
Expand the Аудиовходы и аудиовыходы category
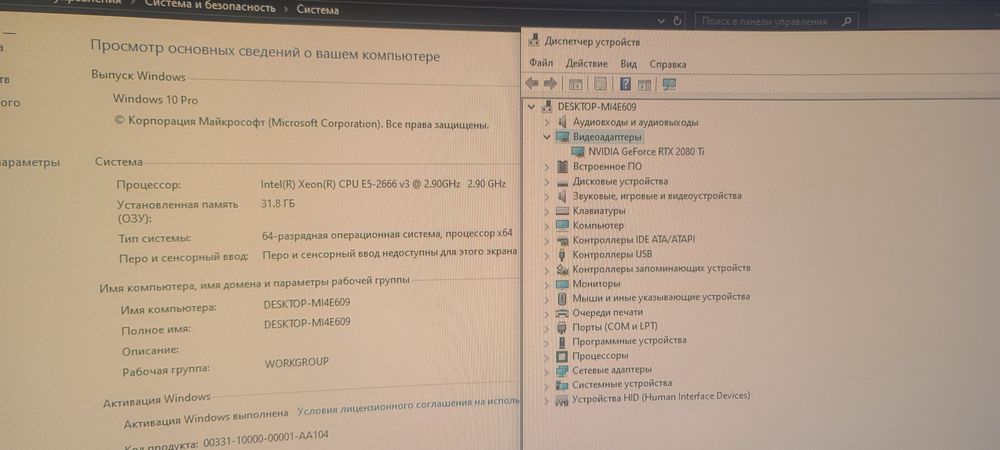tap(547, 122)
